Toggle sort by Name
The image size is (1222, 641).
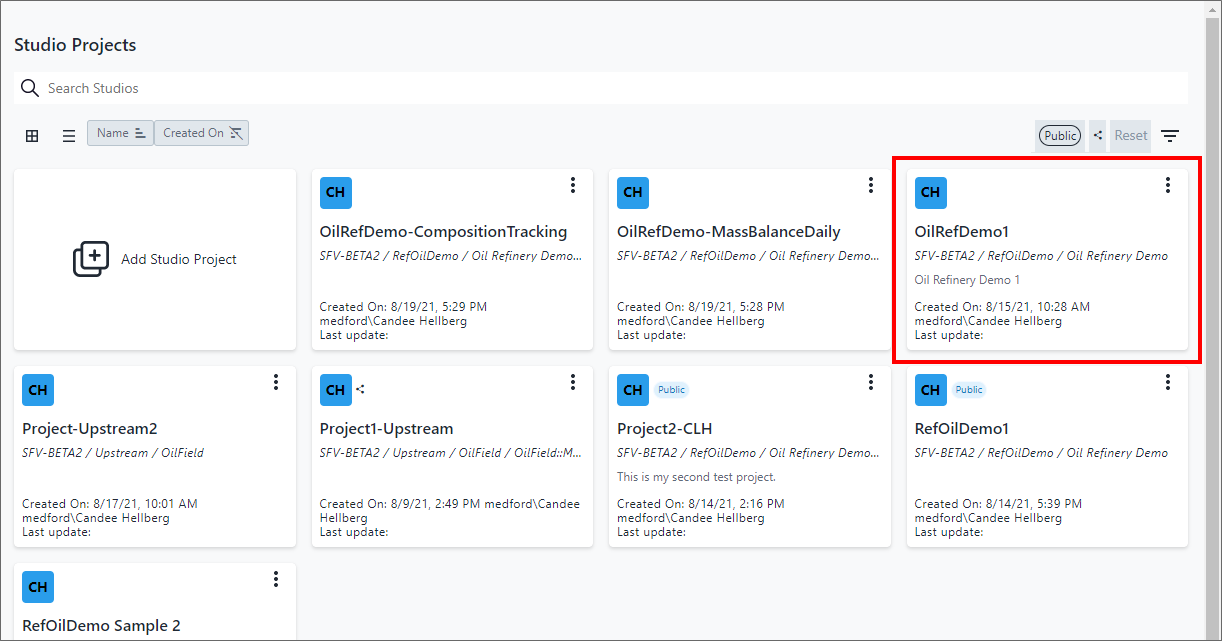[x=120, y=133]
